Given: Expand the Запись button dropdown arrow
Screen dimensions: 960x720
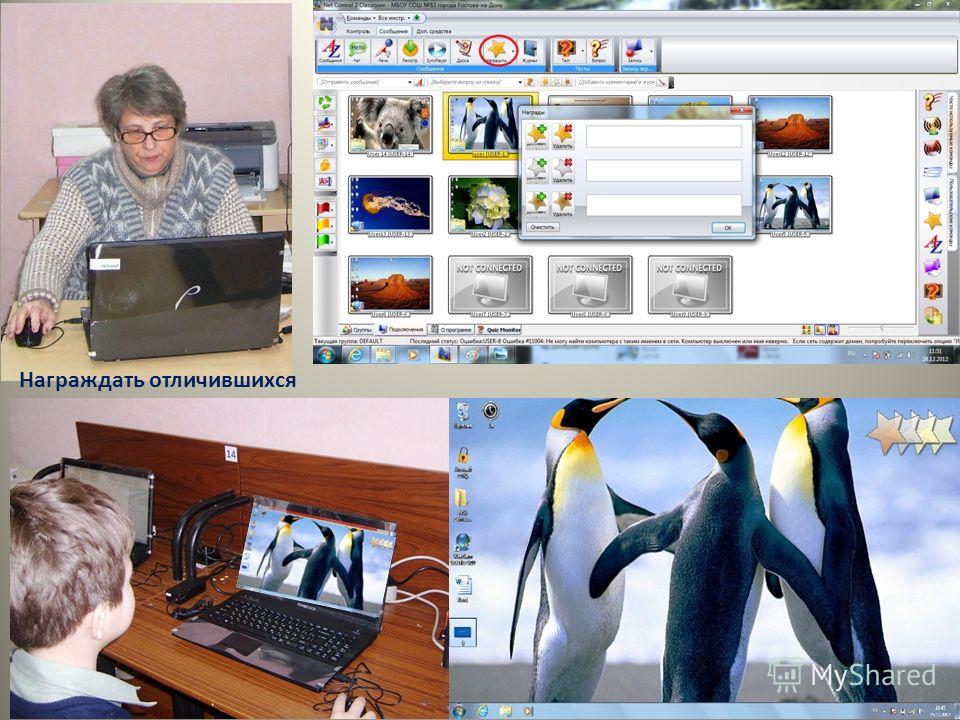Looking at the screenshot, I should pyautogui.click(x=651, y=51).
